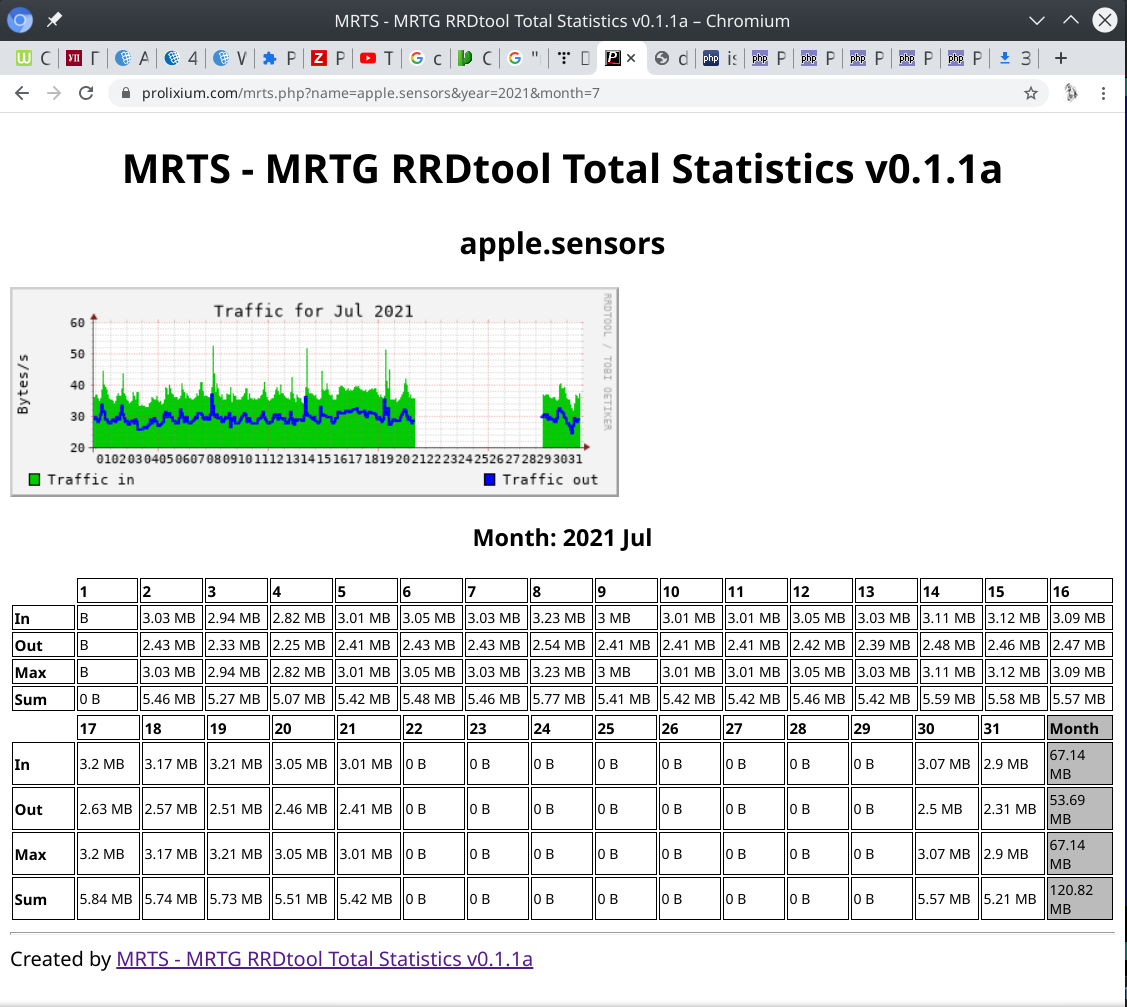Image resolution: width=1127 pixels, height=1007 pixels.
Task: Open the MRTS footer link
Action: click(x=325, y=959)
